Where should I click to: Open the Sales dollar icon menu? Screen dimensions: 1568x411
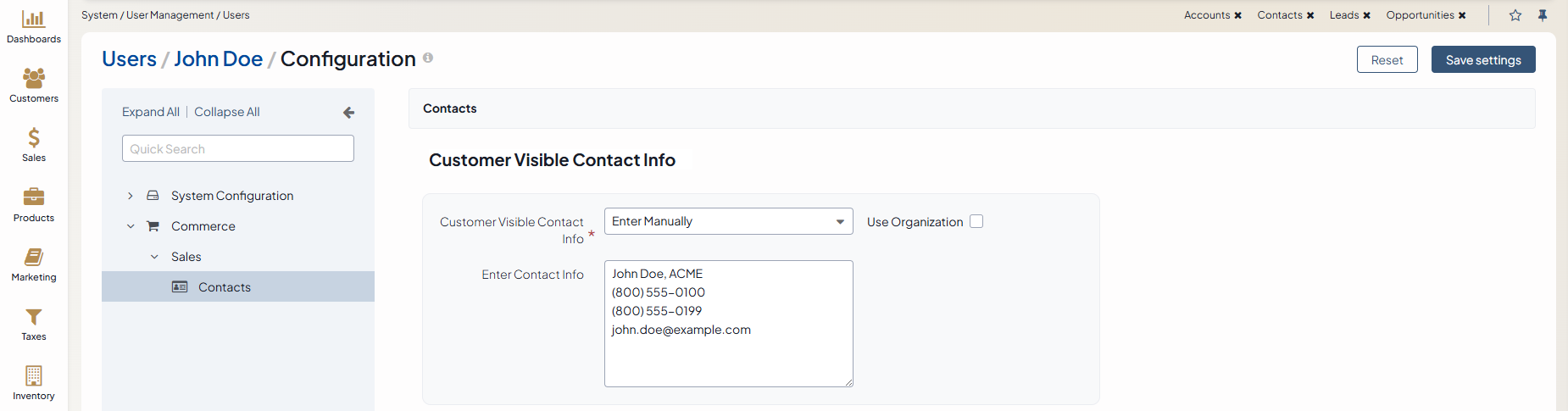34,138
